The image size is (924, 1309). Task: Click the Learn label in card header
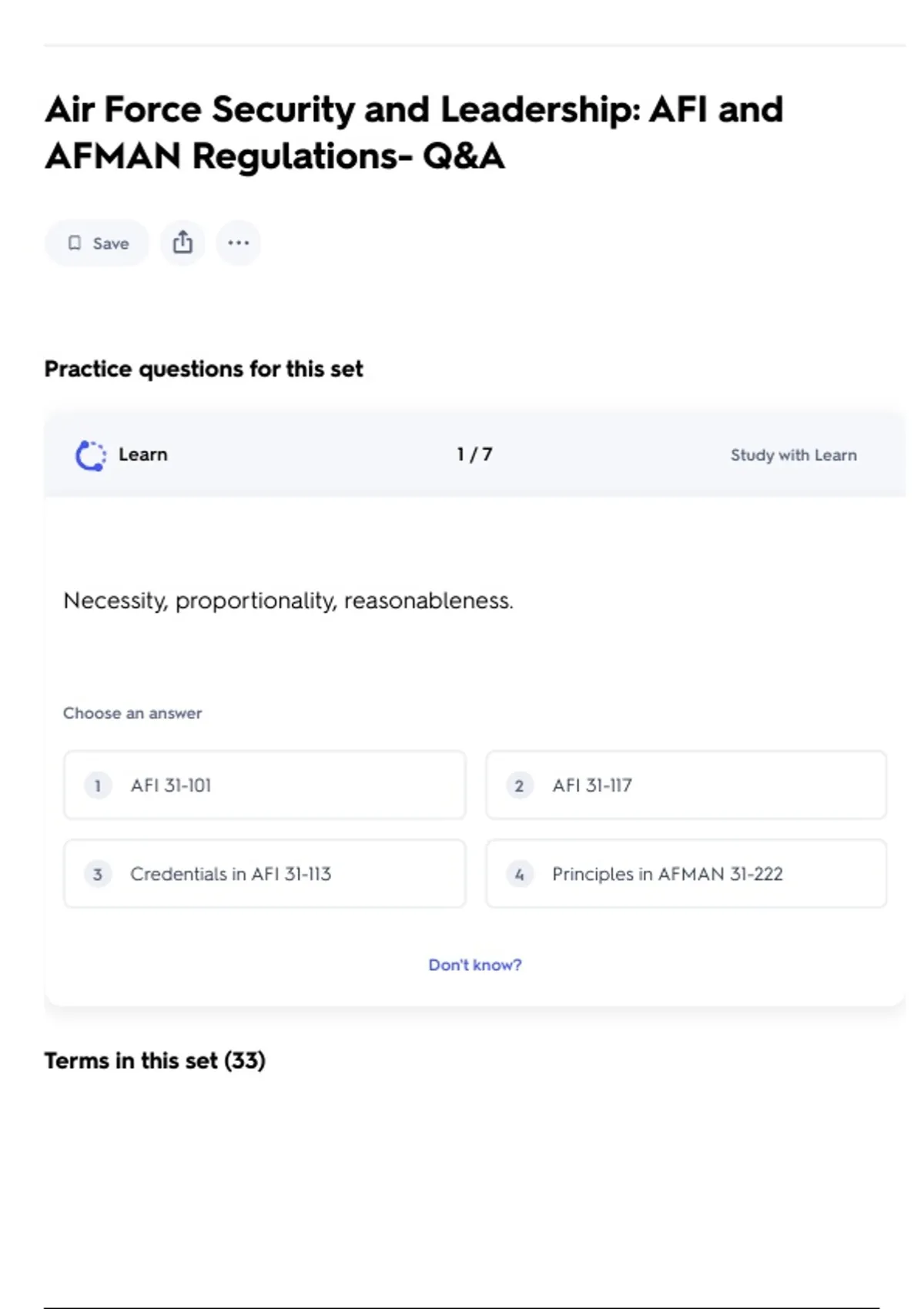click(x=143, y=454)
